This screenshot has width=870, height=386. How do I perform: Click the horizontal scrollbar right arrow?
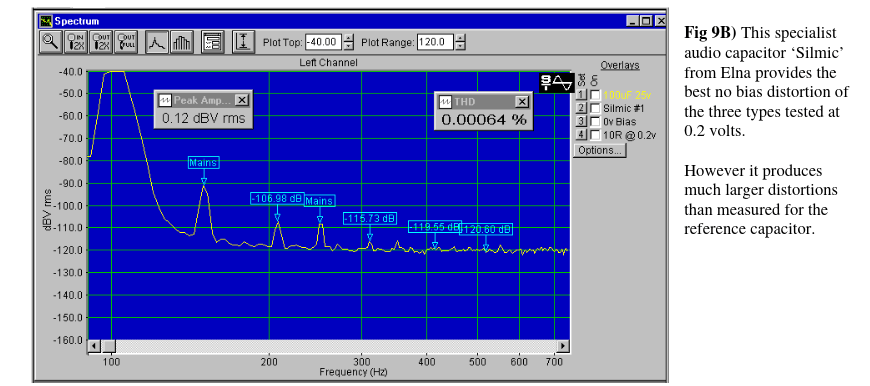pos(563,347)
